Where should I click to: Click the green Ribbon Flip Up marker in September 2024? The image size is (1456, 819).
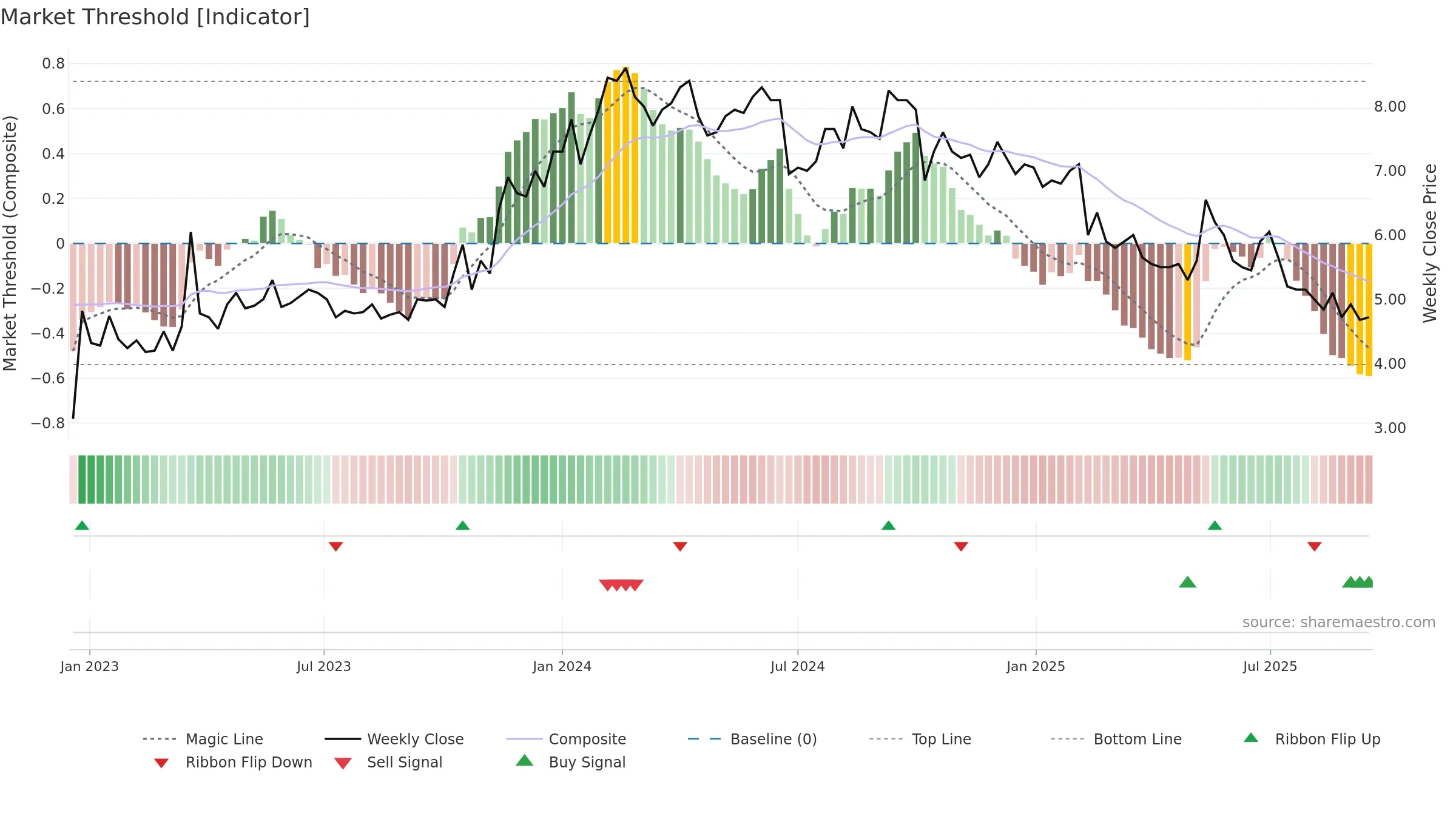888,525
